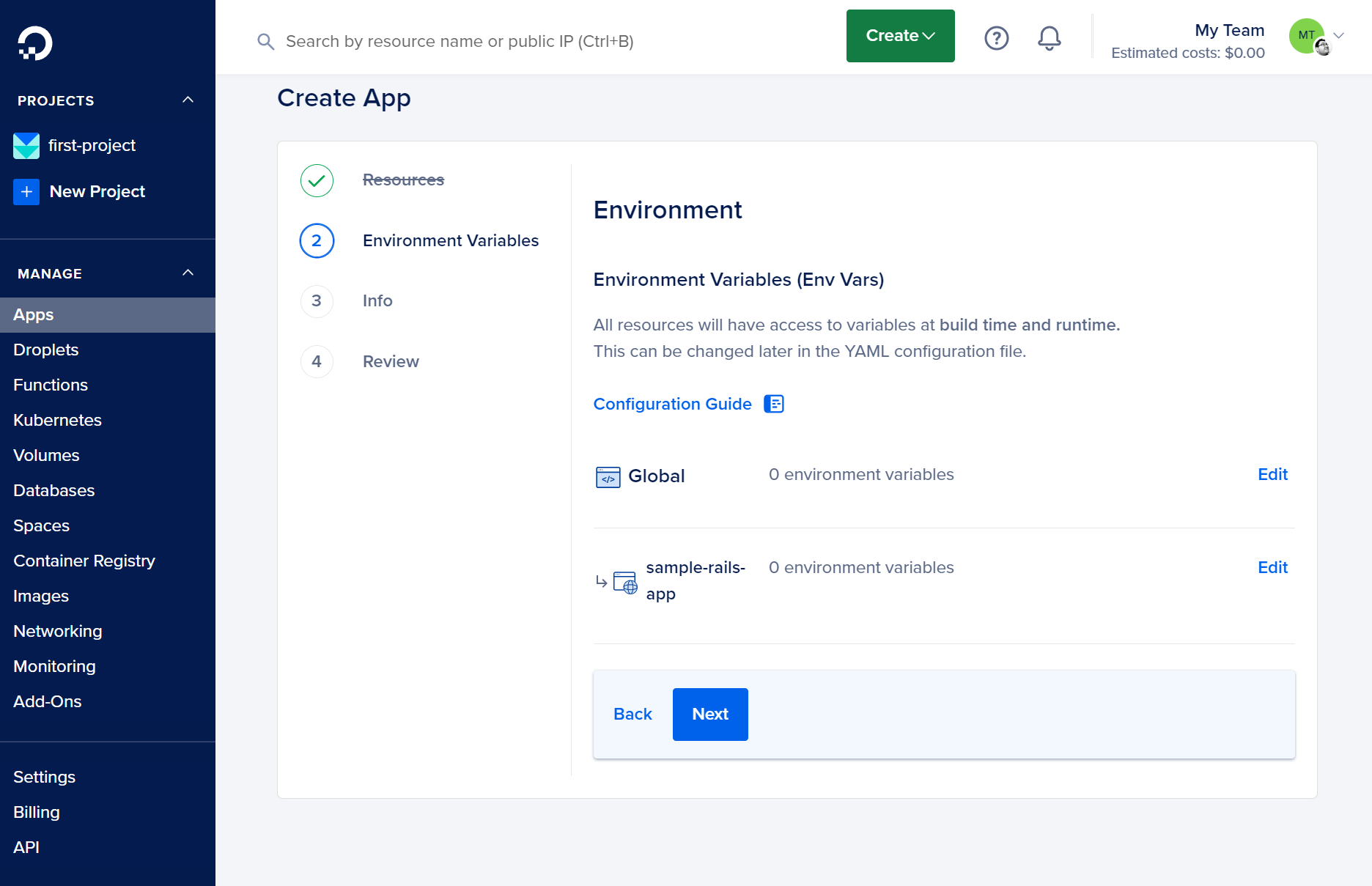Click the Back link
Viewport: 1372px width, 886px height.
632,714
